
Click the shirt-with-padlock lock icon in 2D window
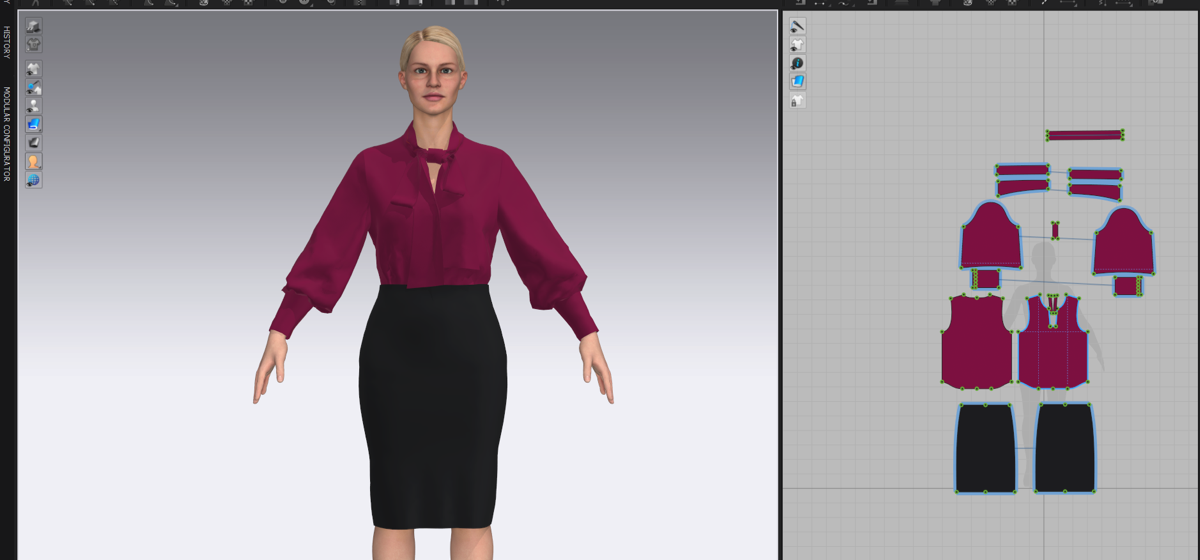pyautogui.click(x=798, y=100)
